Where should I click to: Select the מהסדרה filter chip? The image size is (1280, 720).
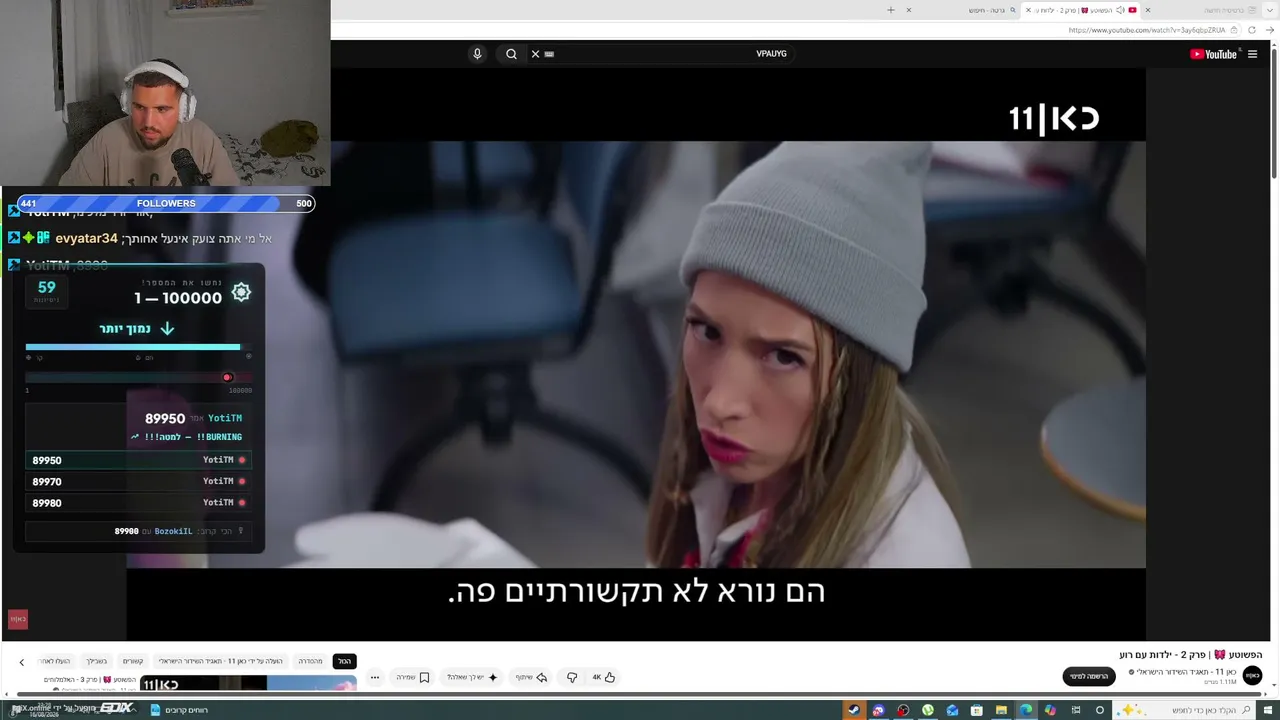click(x=310, y=661)
